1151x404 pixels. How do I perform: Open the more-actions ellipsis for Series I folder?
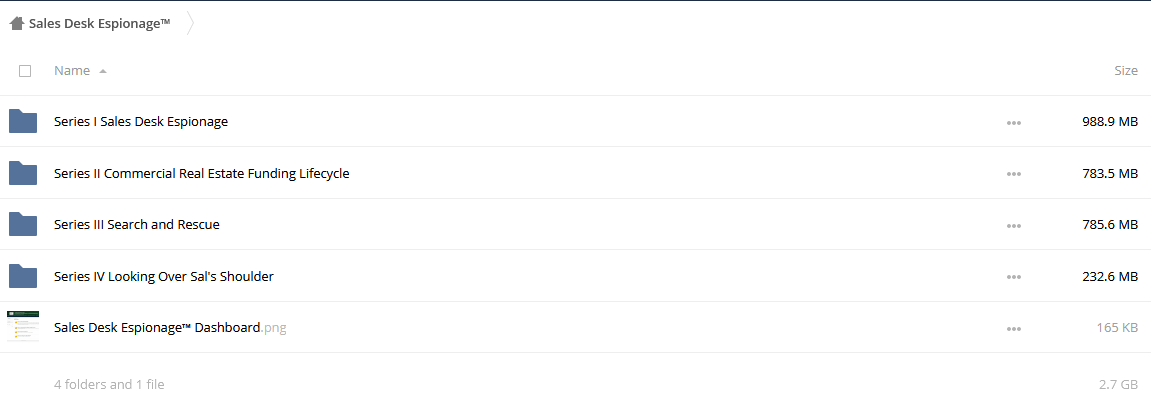[x=1014, y=123]
